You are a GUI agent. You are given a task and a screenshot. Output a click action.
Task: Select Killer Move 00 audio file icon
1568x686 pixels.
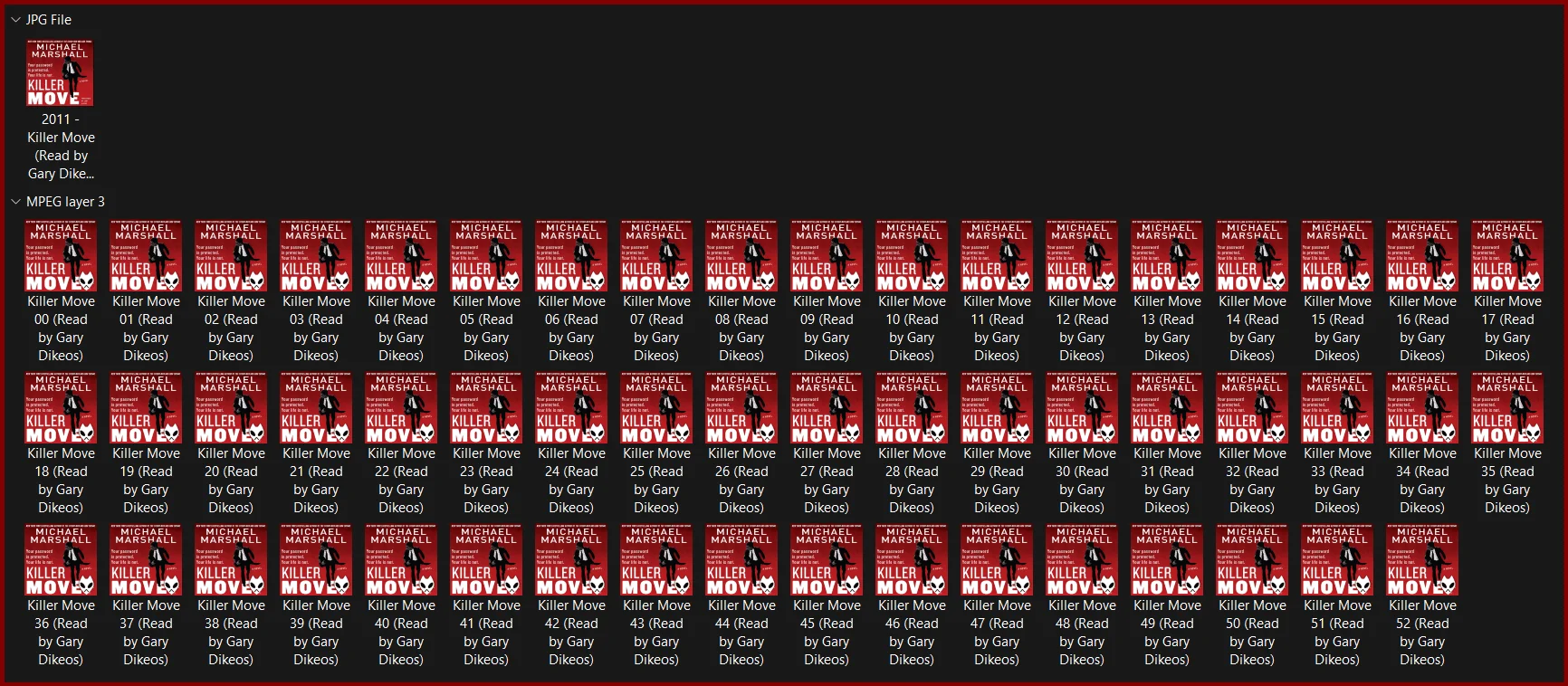[x=61, y=256]
